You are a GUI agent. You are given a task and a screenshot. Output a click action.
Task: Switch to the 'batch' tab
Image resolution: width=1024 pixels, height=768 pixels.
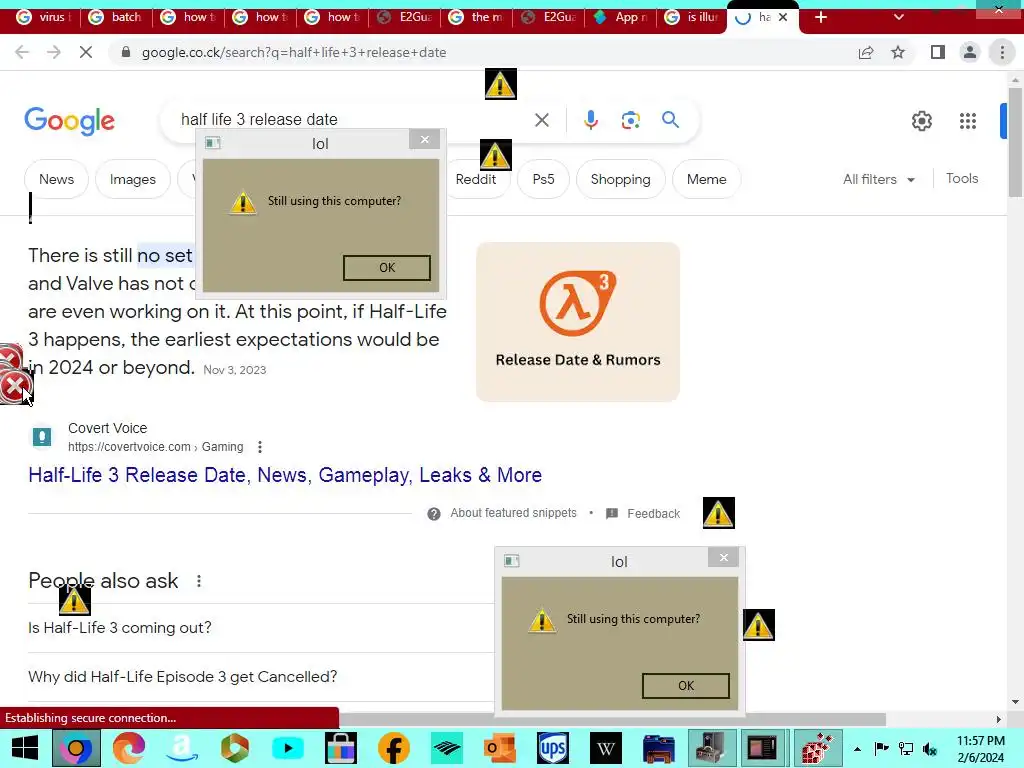pyautogui.click(x=115, y=17)
